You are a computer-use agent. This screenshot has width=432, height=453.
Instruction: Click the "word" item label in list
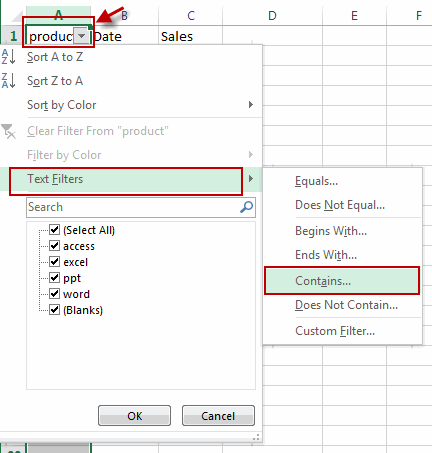point(76,294)
